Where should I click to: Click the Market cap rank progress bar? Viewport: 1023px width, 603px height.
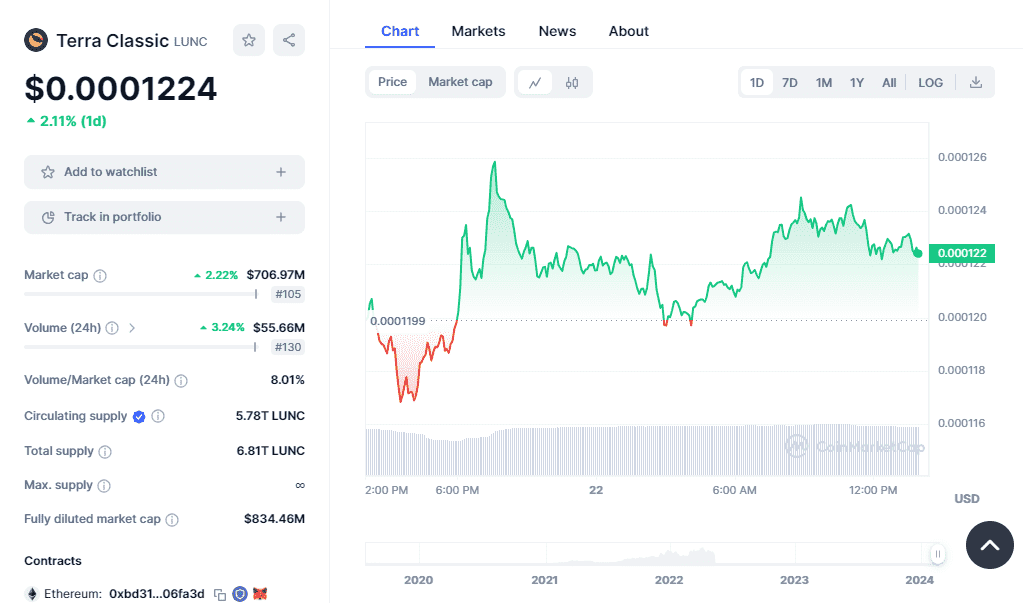[141, 294]
